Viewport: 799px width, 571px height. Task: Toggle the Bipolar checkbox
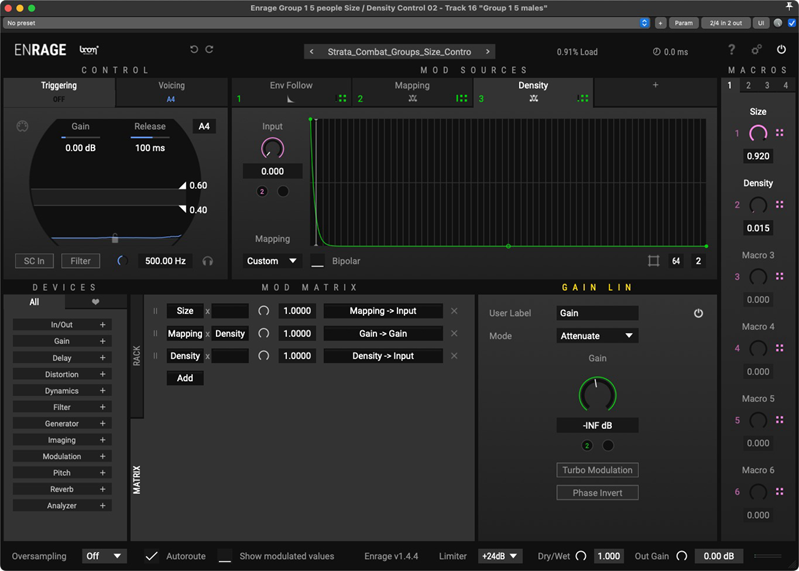tap(318, 261)
